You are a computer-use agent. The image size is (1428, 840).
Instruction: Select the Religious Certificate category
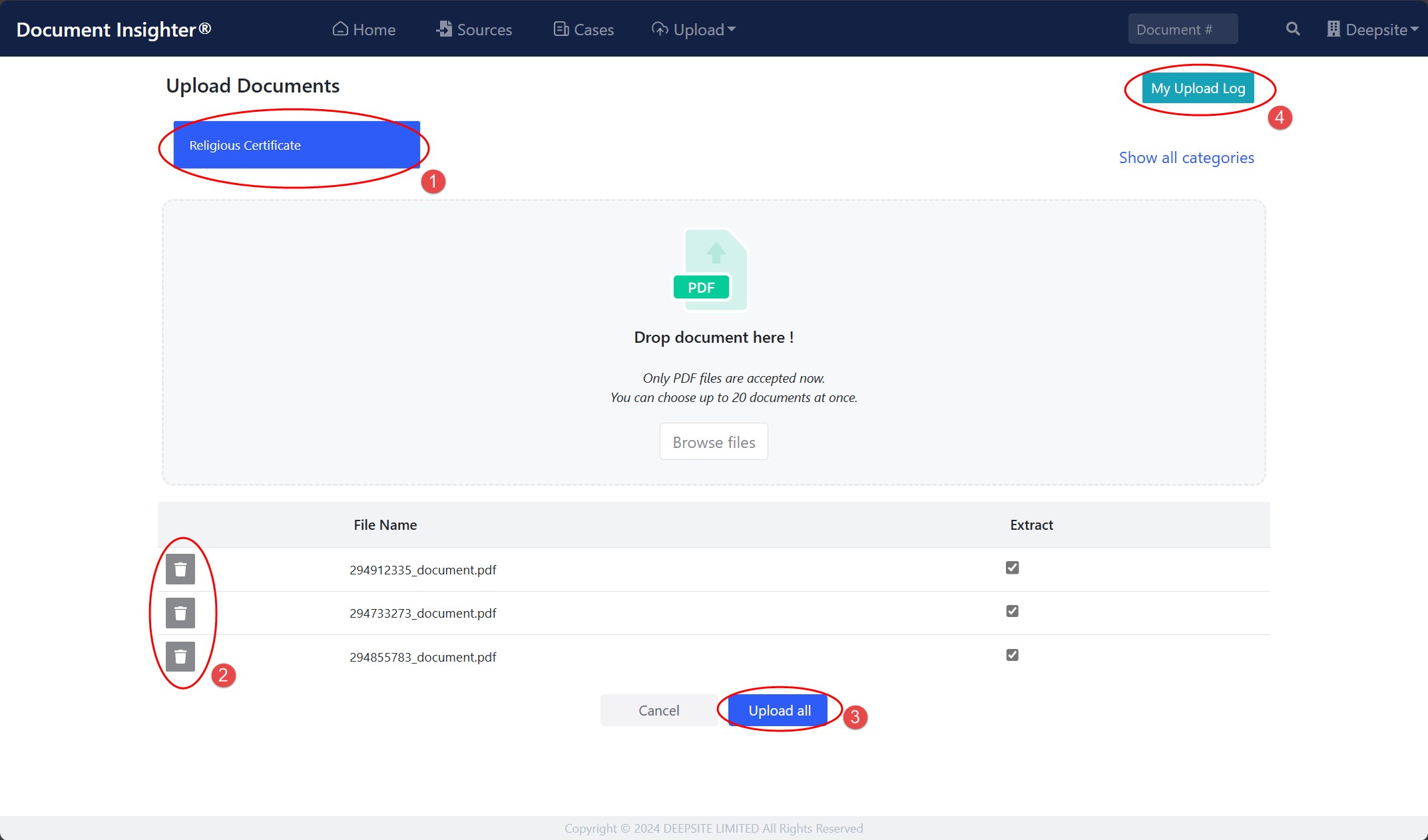point(296,145)
